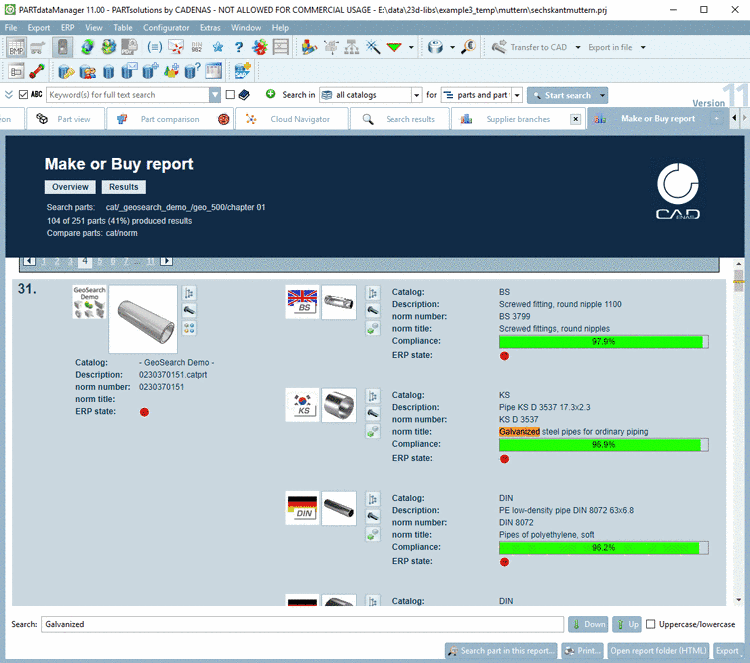
Task: Open the Start search arrow dropdown
Action: click(x=602, y=95)
